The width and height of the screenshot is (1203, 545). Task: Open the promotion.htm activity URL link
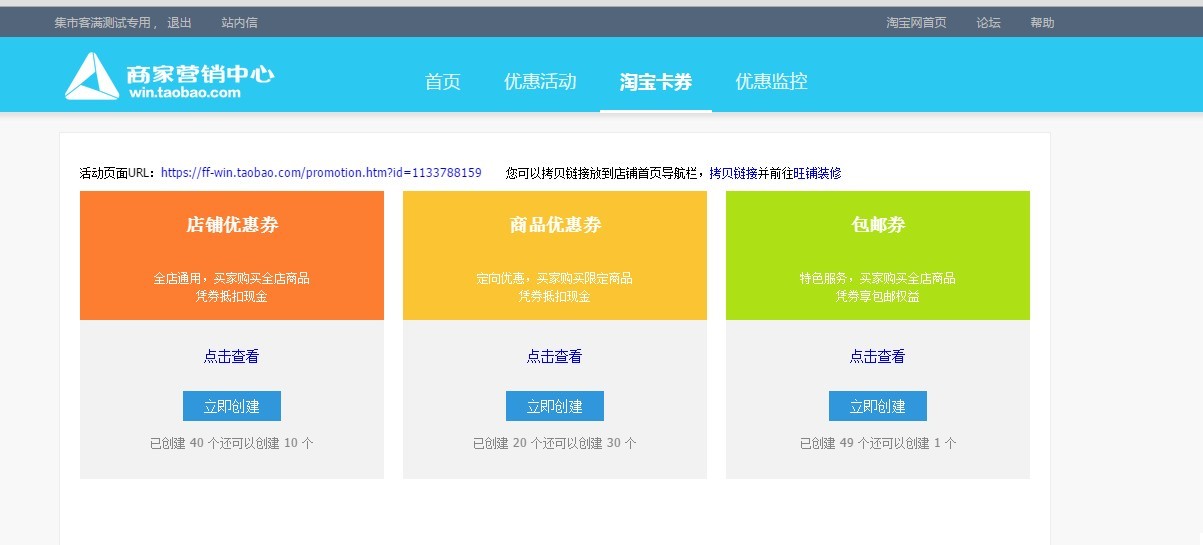click(321, 173)
